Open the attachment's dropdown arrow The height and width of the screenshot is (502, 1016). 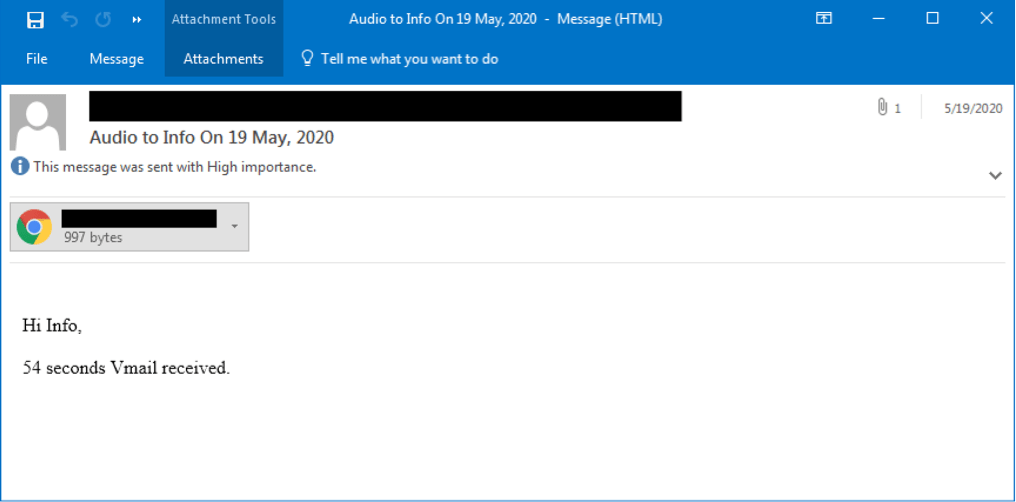point(234,226)
